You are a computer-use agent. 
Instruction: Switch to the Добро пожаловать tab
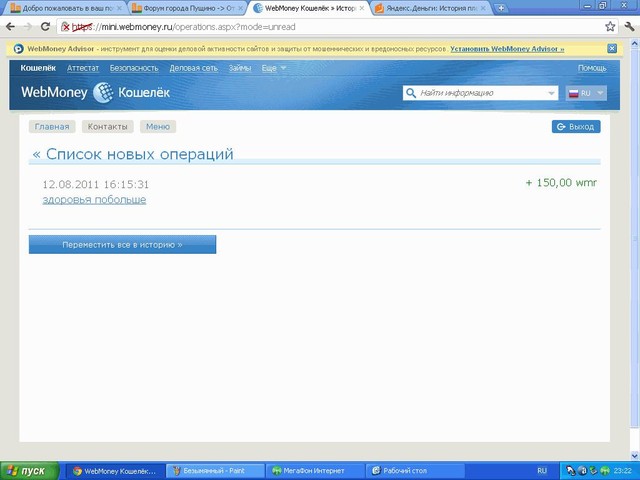pos(62,8)
